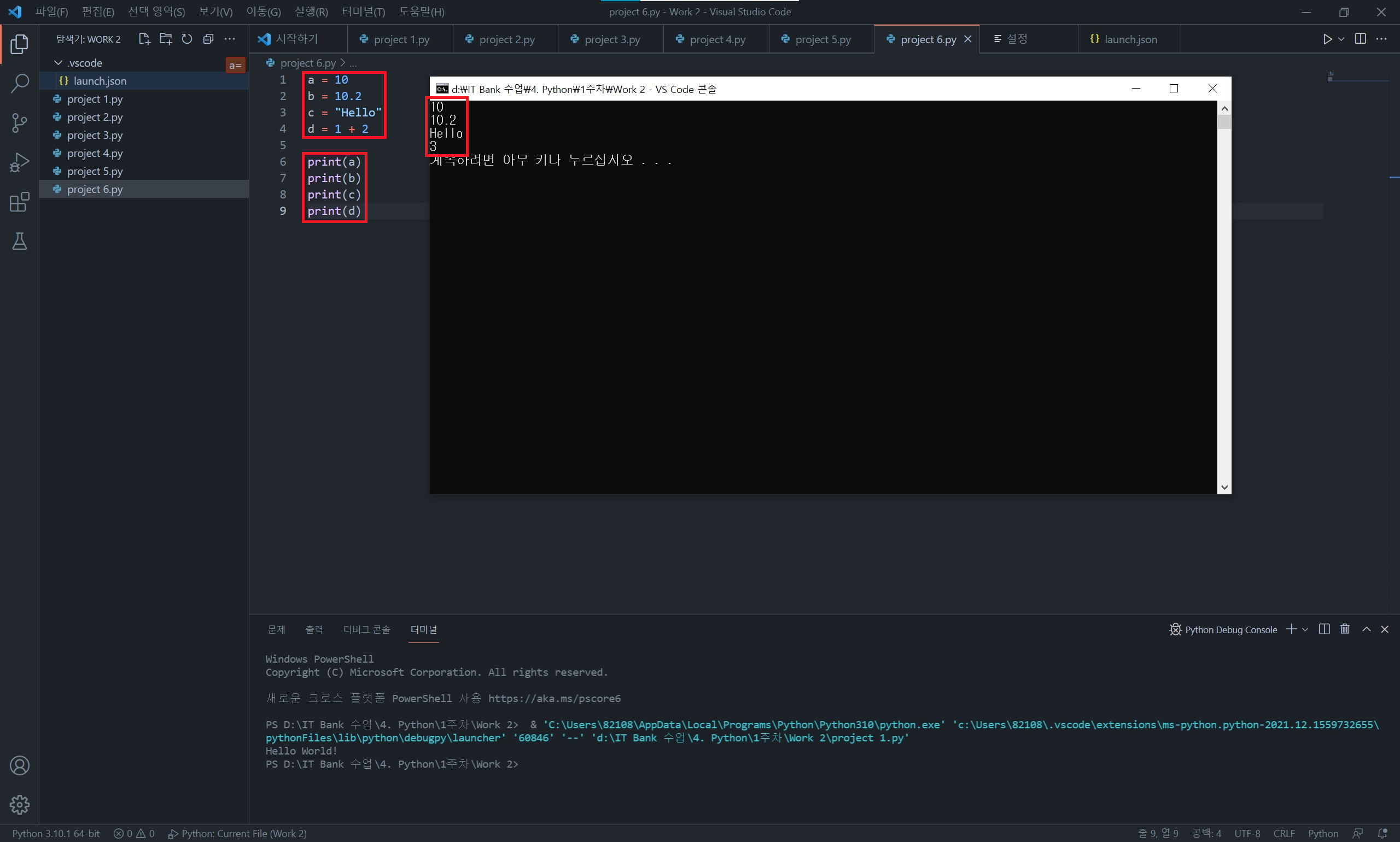Toggle split editor layout button

(1360, 39)
